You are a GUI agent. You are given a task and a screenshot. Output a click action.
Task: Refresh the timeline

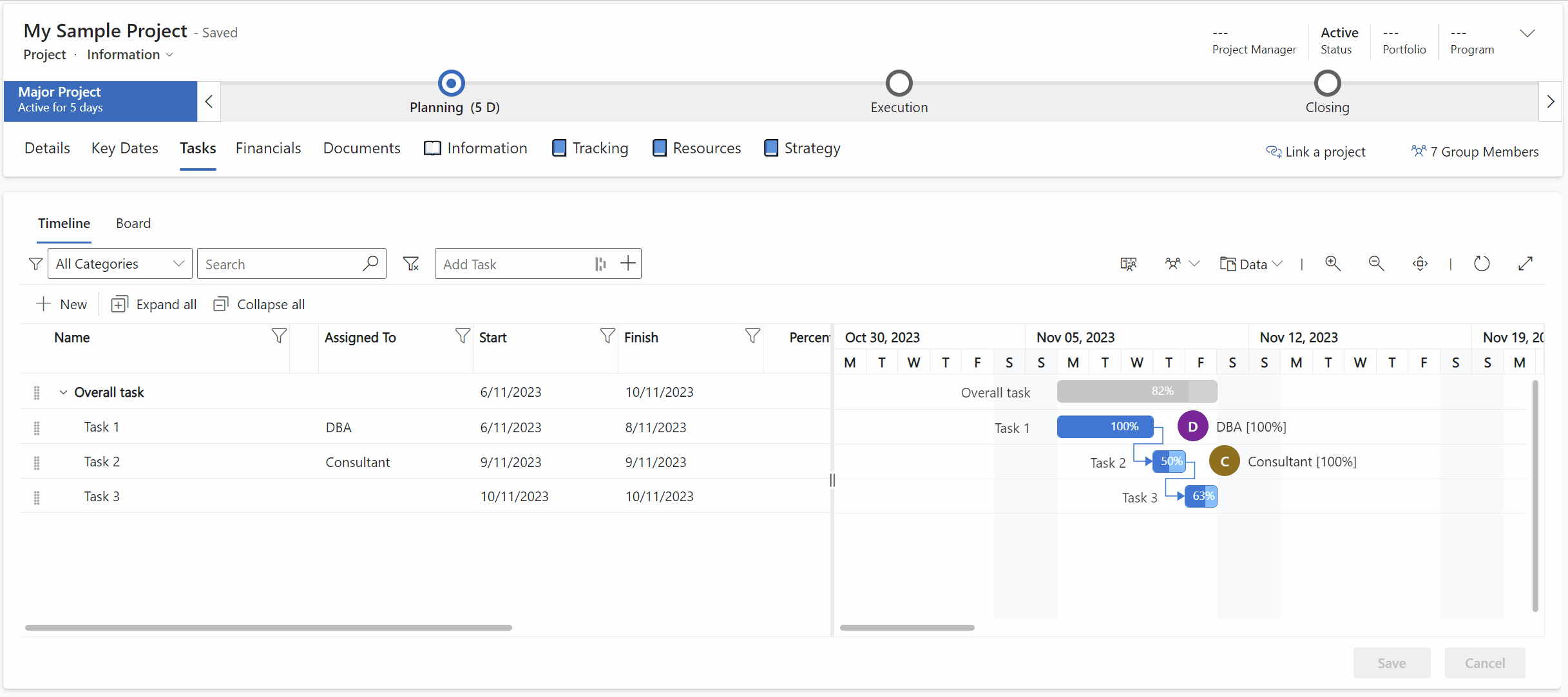[x=1482, y=263]
